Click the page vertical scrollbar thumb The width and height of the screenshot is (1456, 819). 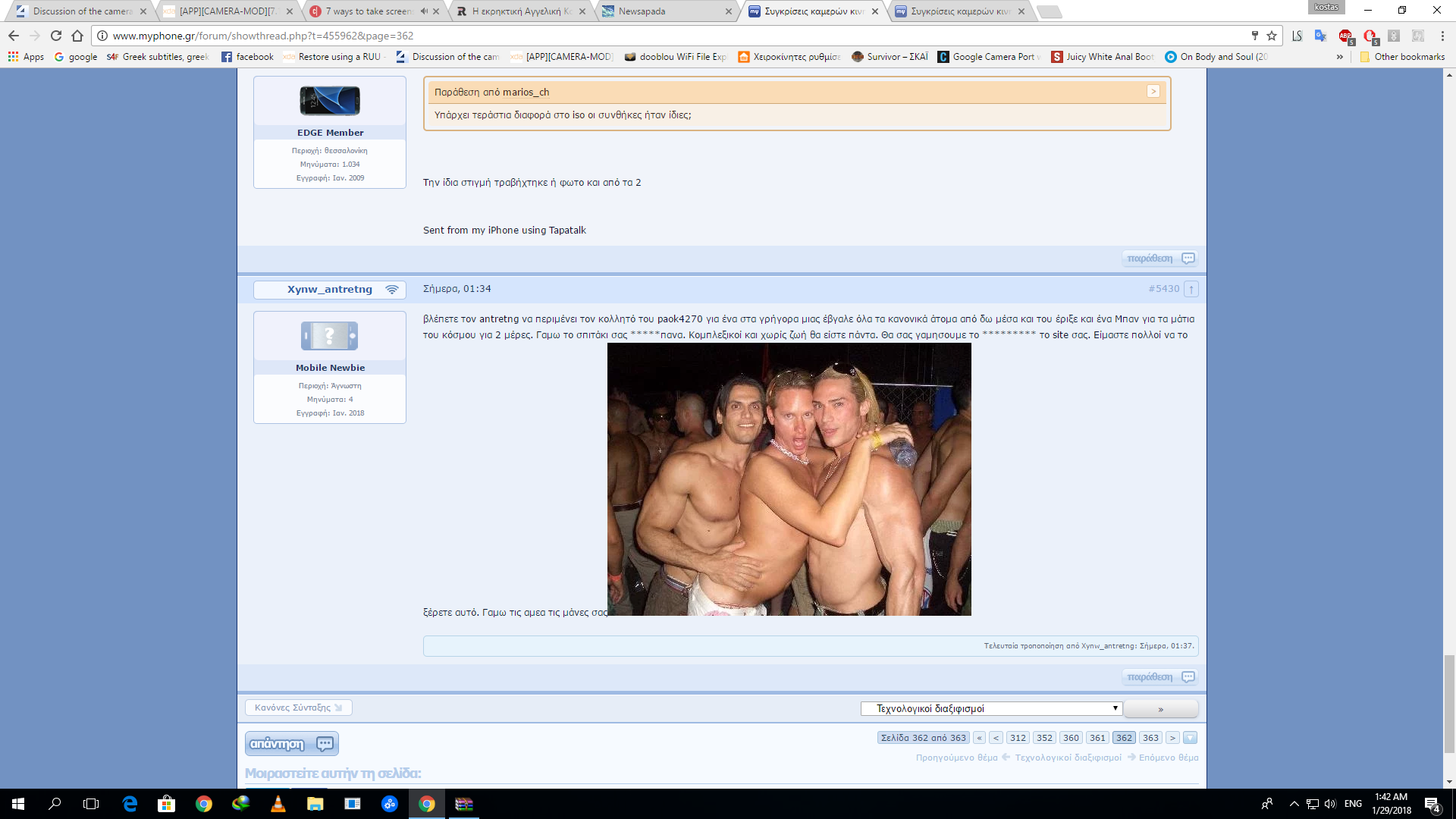(x=1449, y=704)
